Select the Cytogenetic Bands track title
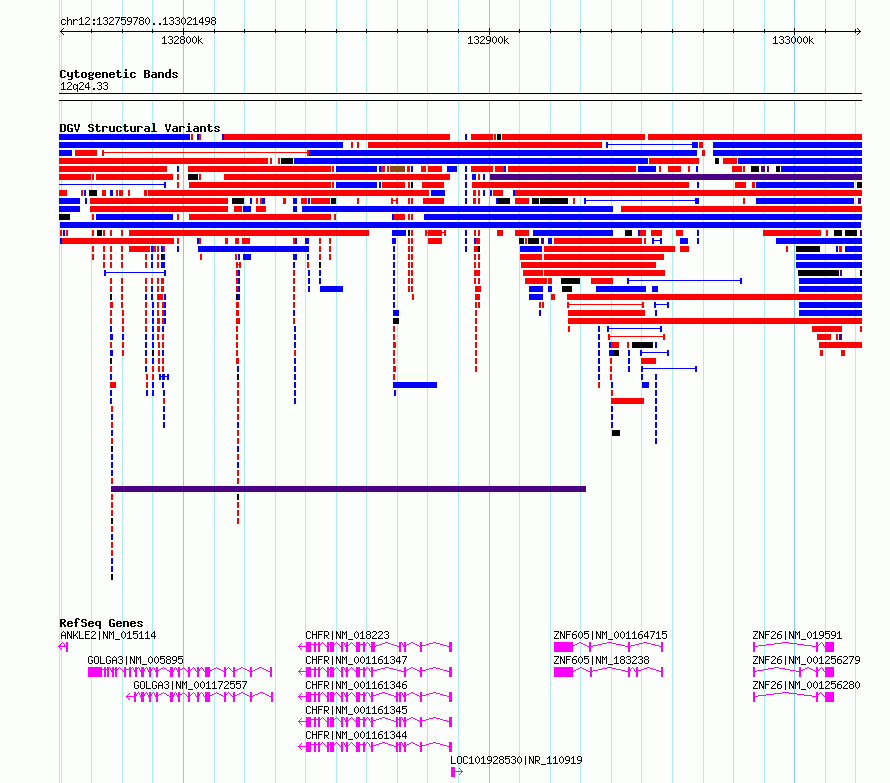The width and height of the screenshot is (890, 783). 119,74
